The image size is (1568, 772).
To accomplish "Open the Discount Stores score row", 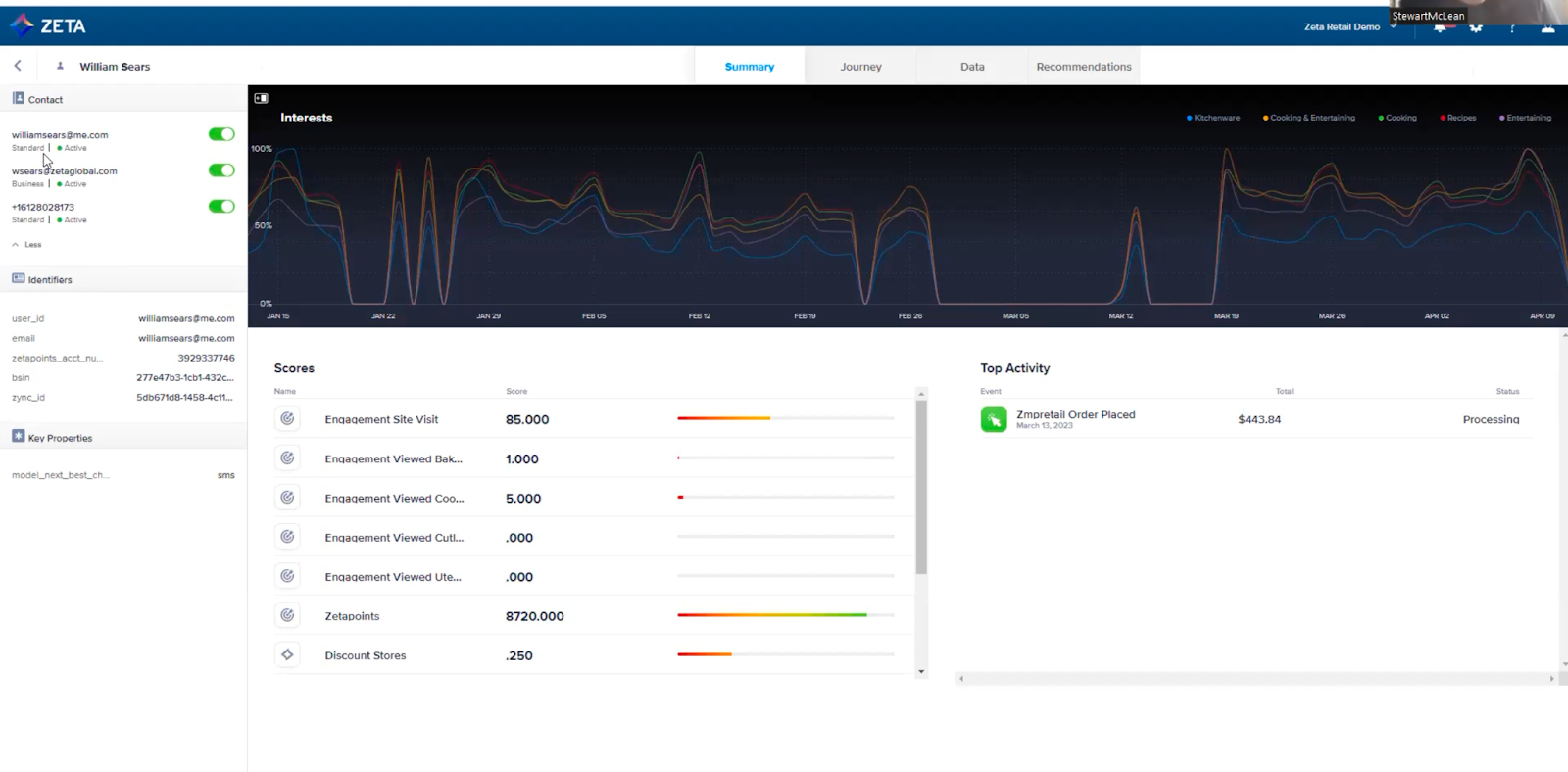I will (594, 655).
